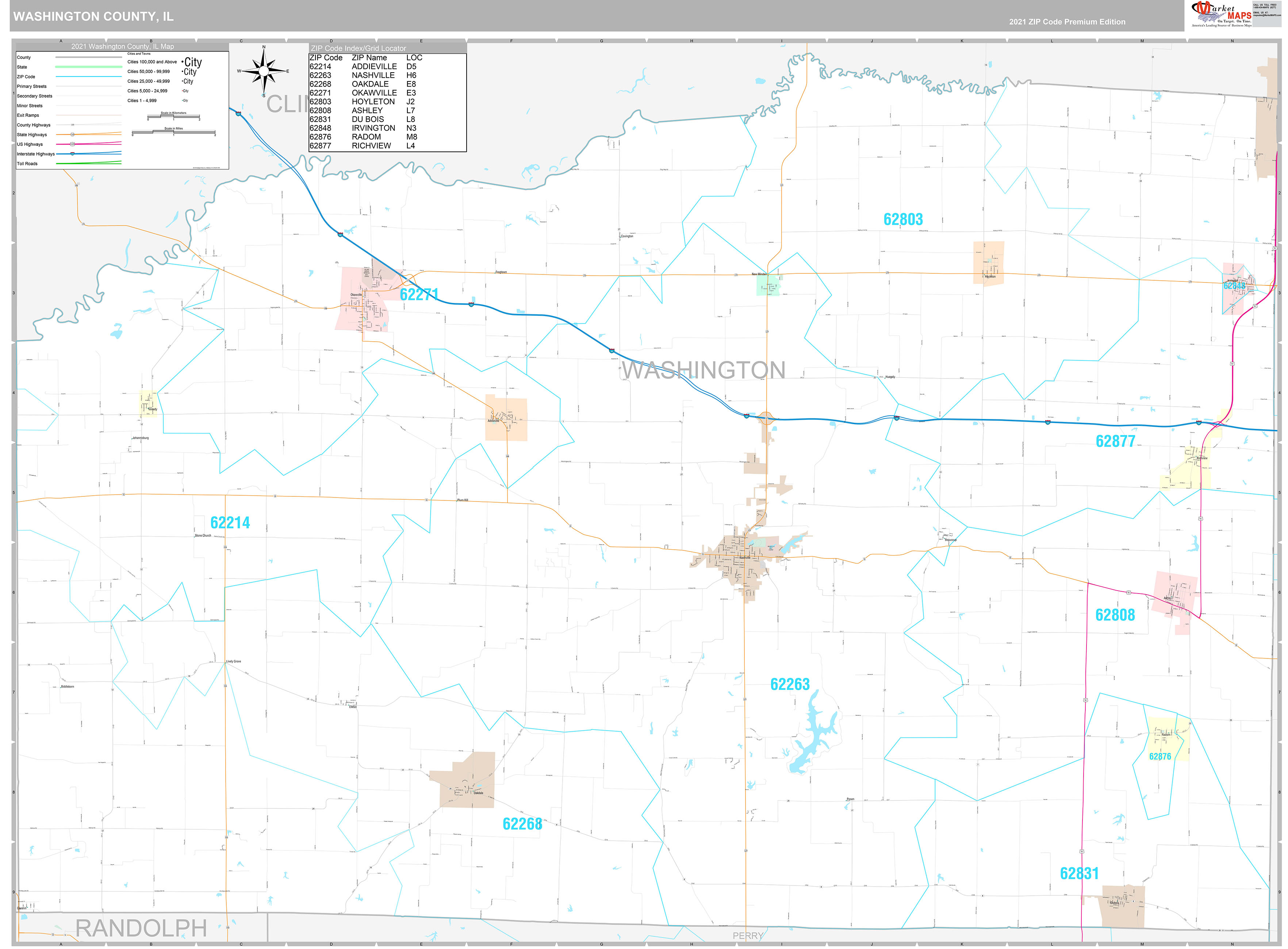Click the Scale in Miles bar

[173, 131]
